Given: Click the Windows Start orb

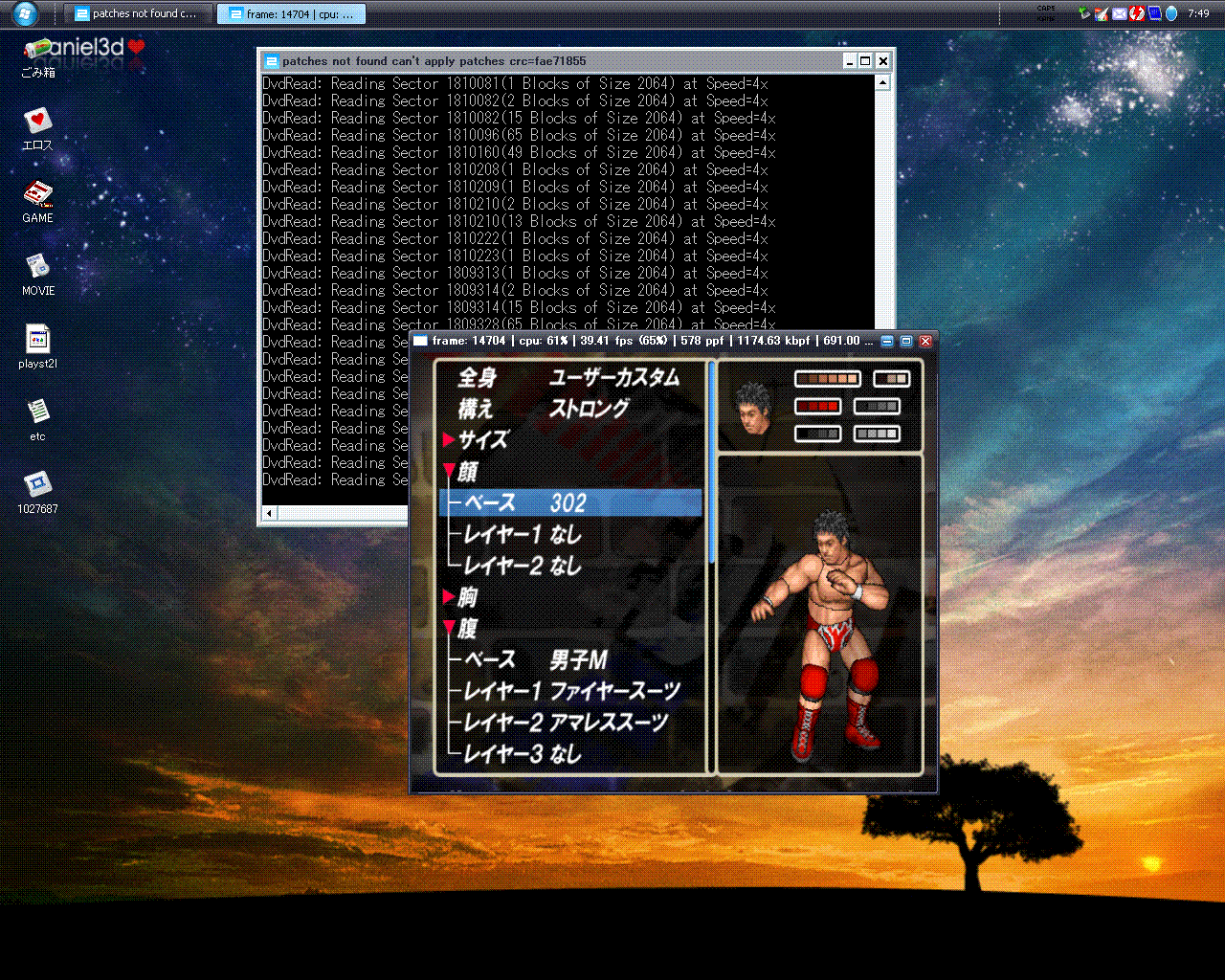Looking at the screenshot, I should point(25,13).
